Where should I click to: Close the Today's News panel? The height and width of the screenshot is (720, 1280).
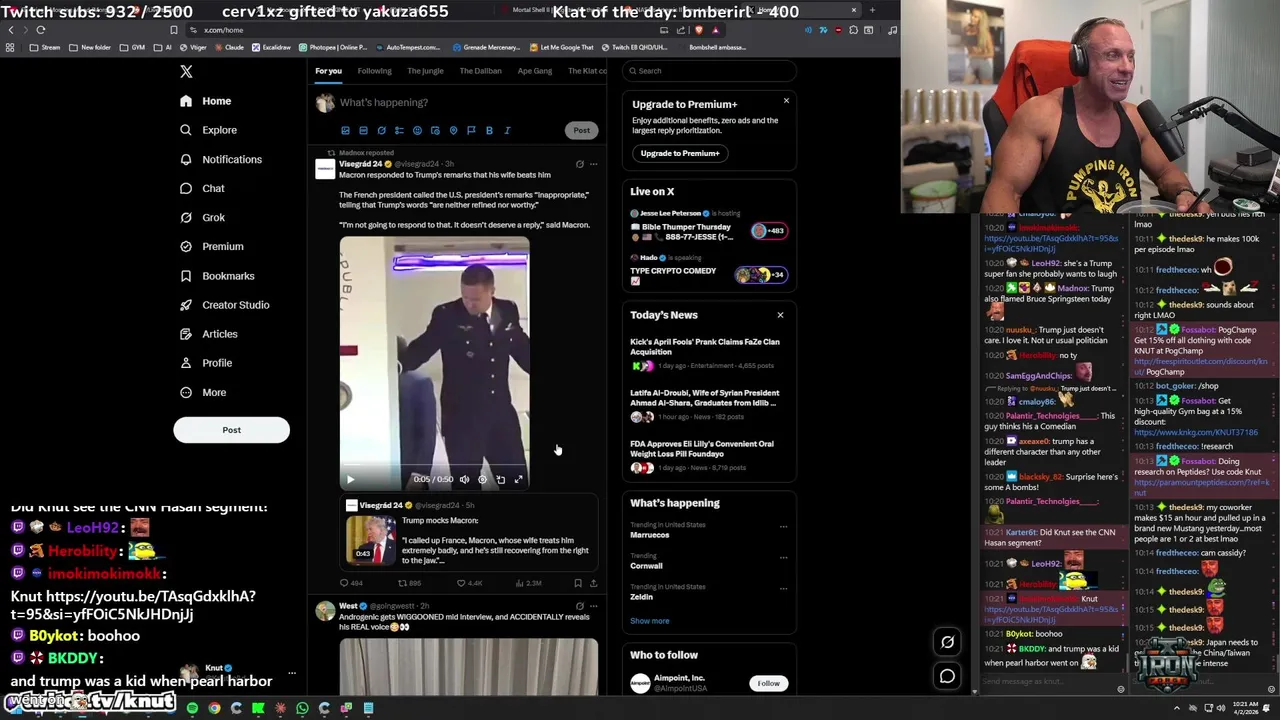(x=780, y=315)
